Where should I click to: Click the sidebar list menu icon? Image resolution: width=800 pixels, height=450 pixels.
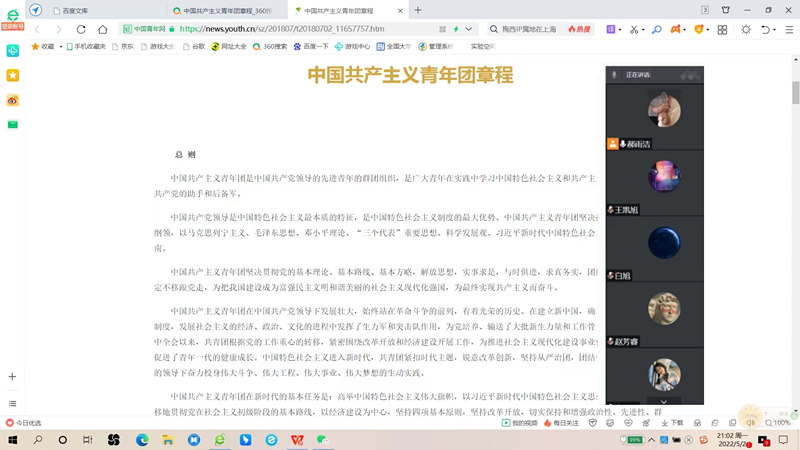[12, 404]
